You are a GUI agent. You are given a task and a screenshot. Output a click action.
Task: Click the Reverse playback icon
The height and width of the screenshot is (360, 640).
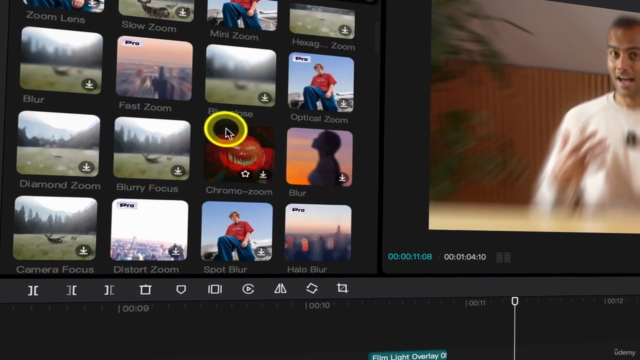point(248,289)
